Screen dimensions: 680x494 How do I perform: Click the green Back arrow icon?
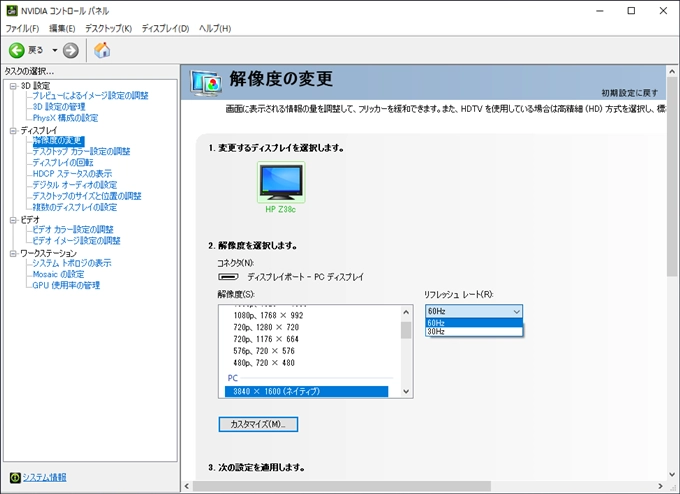pos(16,50)
